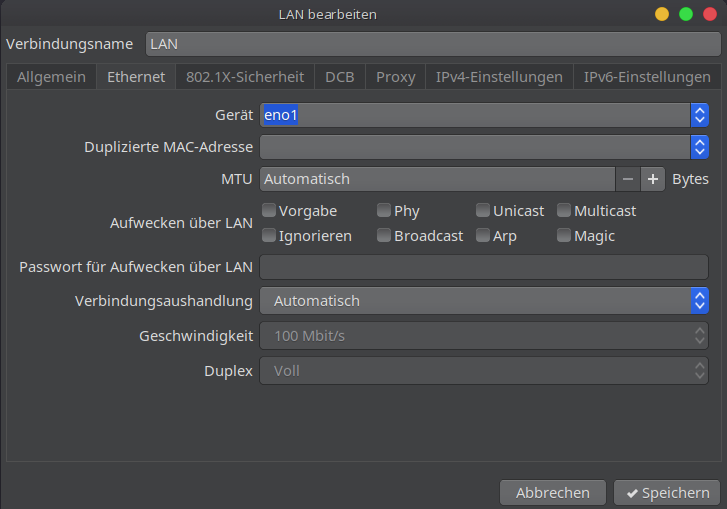This screenshot has height=509, width=727.
Task: Open the Verbindungsaushandlung dropdown
Action: 700,301
